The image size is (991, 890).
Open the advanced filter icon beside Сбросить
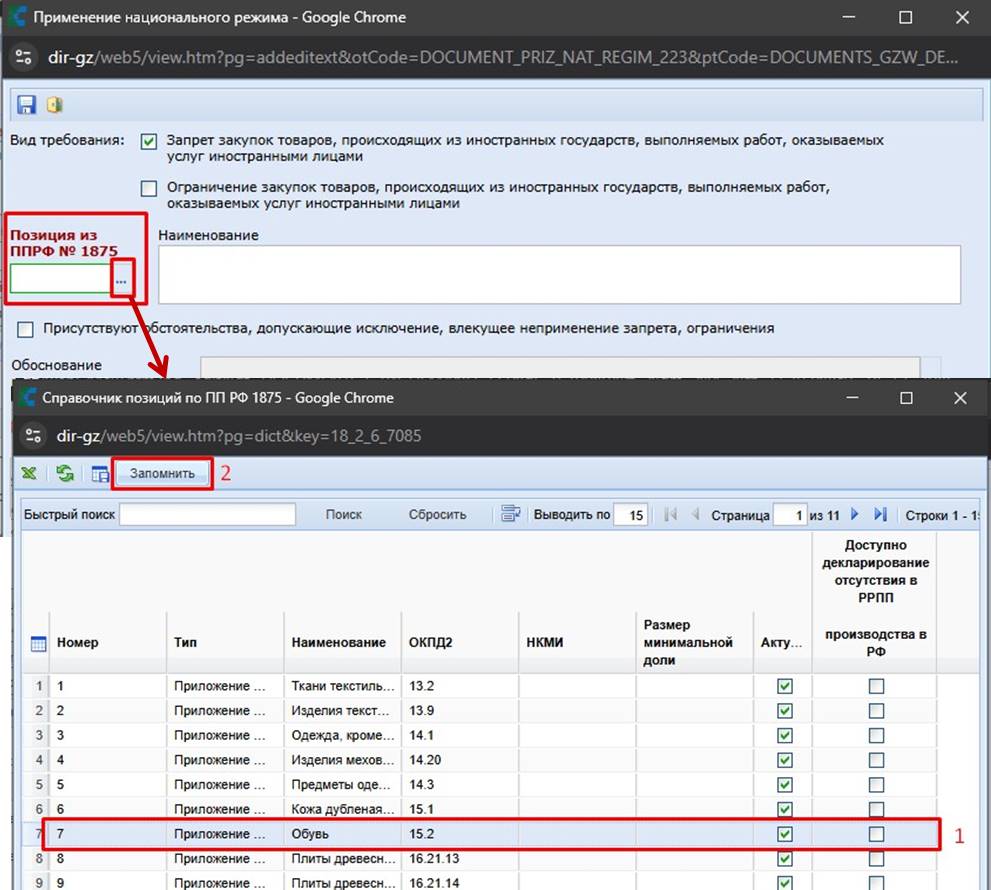click(x=510, y=514)
